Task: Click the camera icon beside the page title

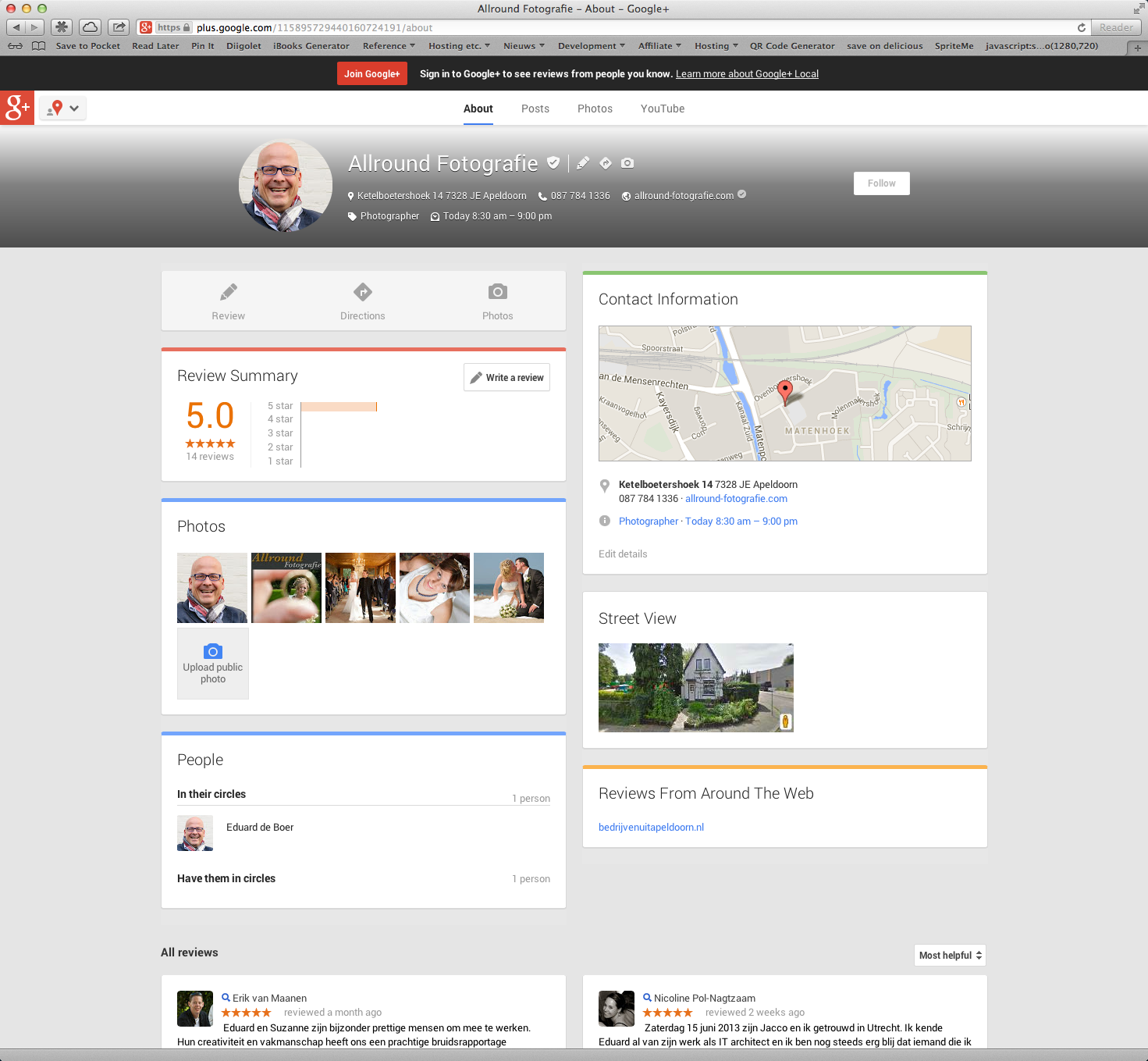Action: (x=627, y=163)
